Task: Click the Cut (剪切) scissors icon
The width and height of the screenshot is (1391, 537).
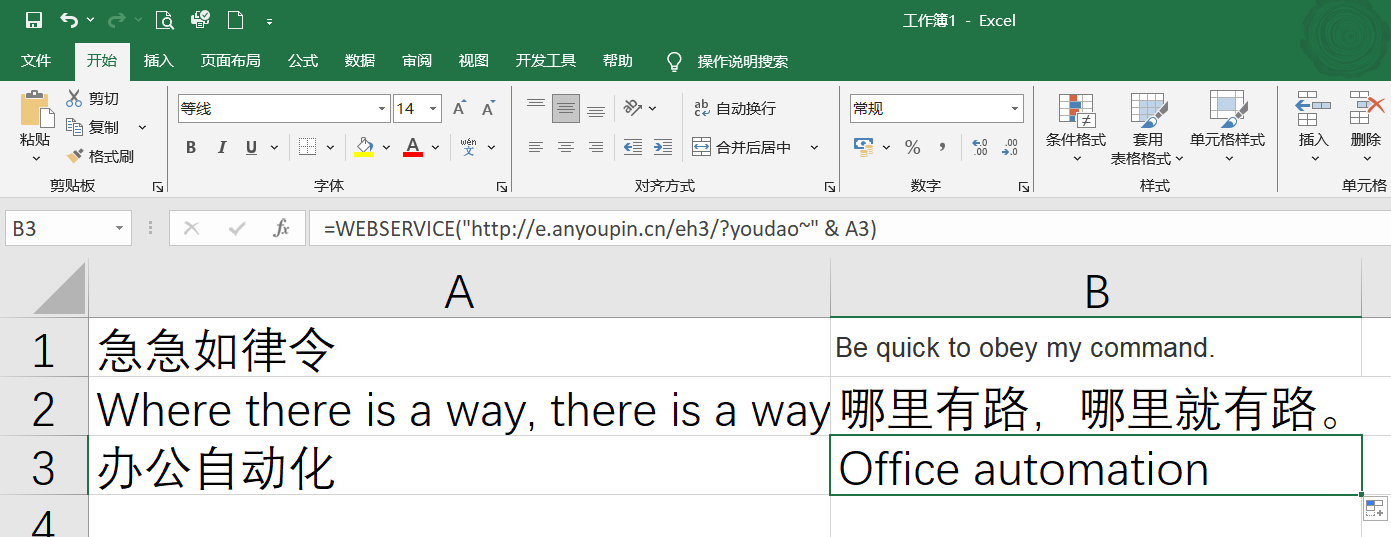Action: click(74, 98)
